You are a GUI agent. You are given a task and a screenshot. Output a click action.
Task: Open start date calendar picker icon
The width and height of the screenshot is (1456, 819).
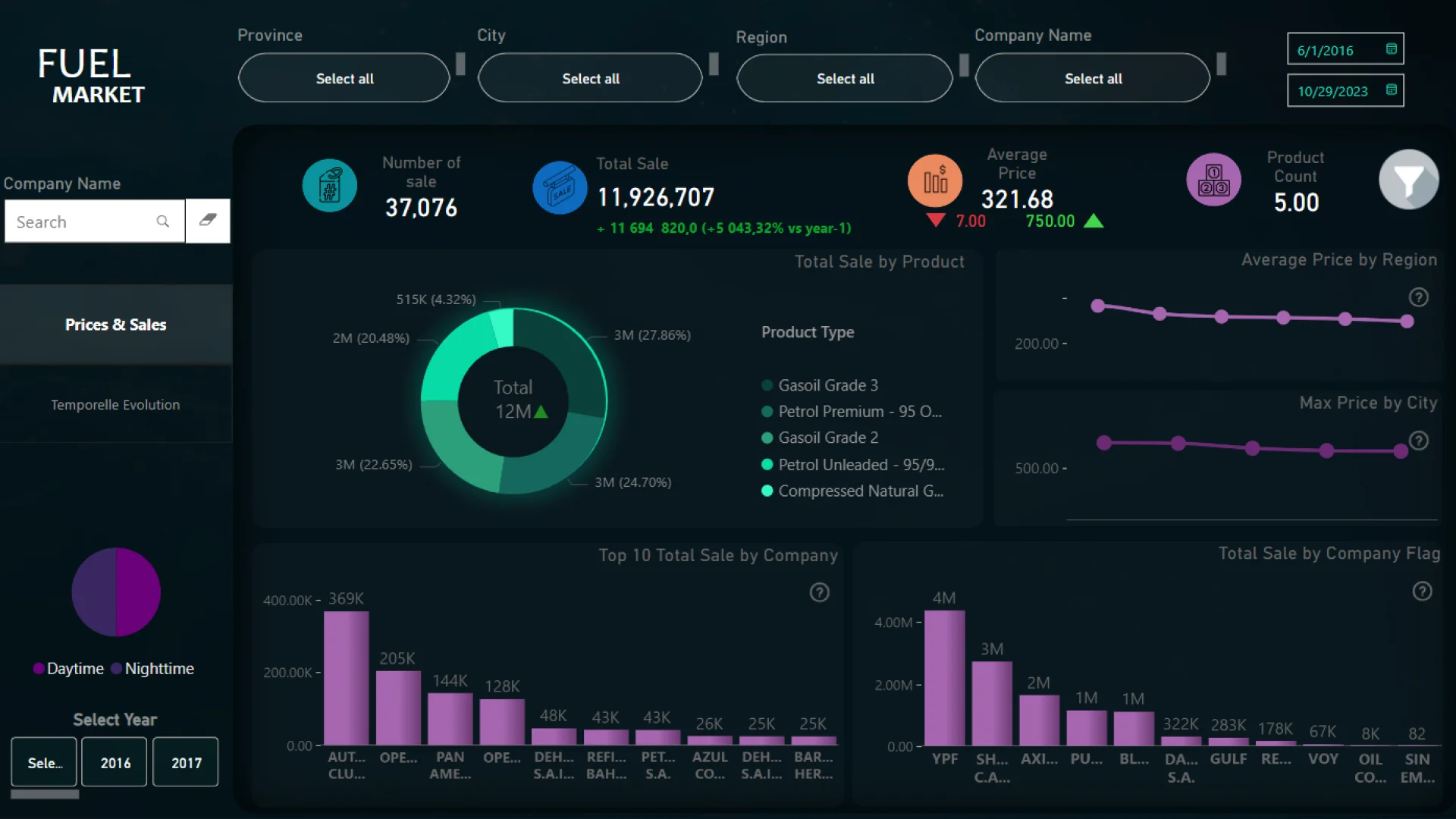tap(1391, 49)
